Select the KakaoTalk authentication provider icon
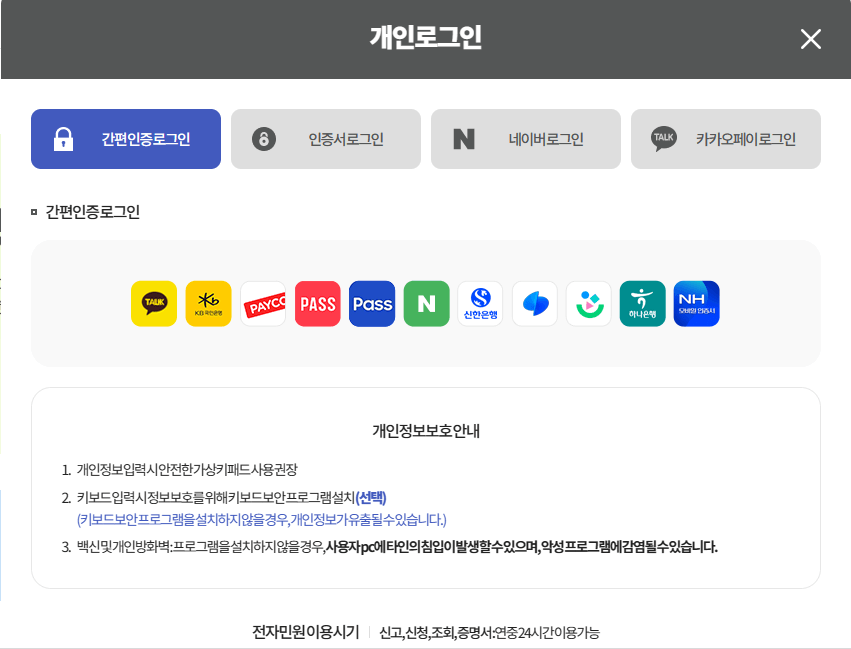Image resolution: width=851 pixels, height=649 pixels. click(154, 303)
